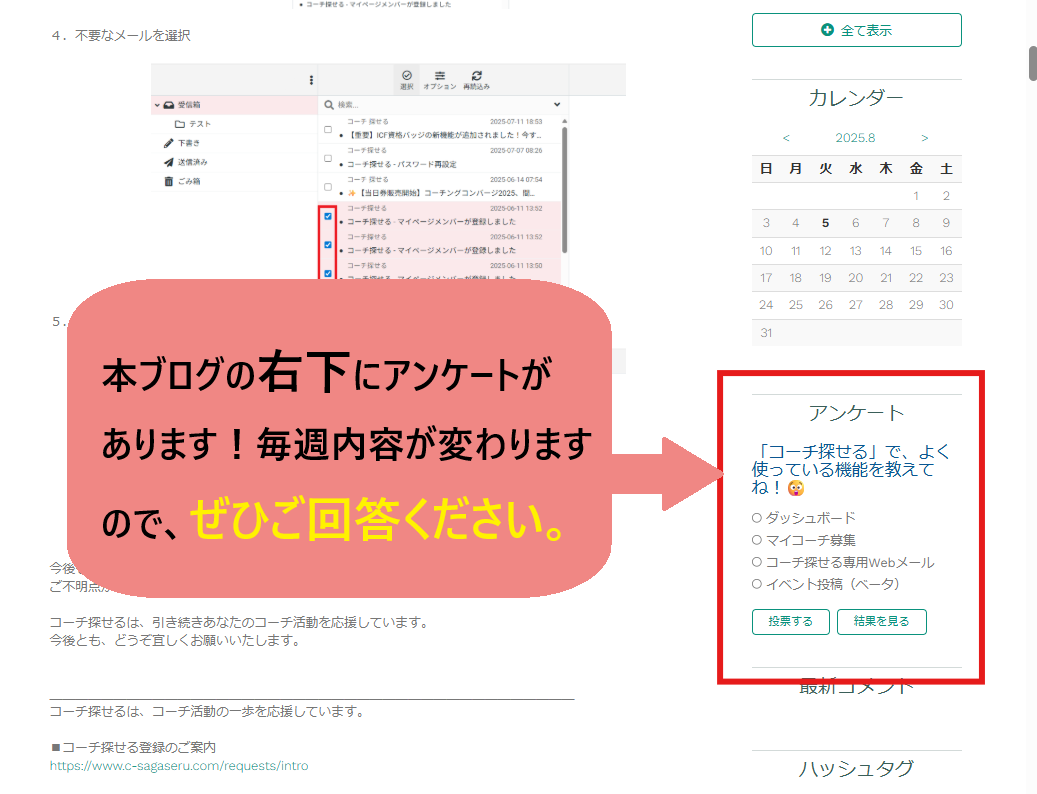Screen dimensions: 1037x794
Task: Click the ■コーチ探せる登録のご案内 text
Action: (x=133, y=747)
